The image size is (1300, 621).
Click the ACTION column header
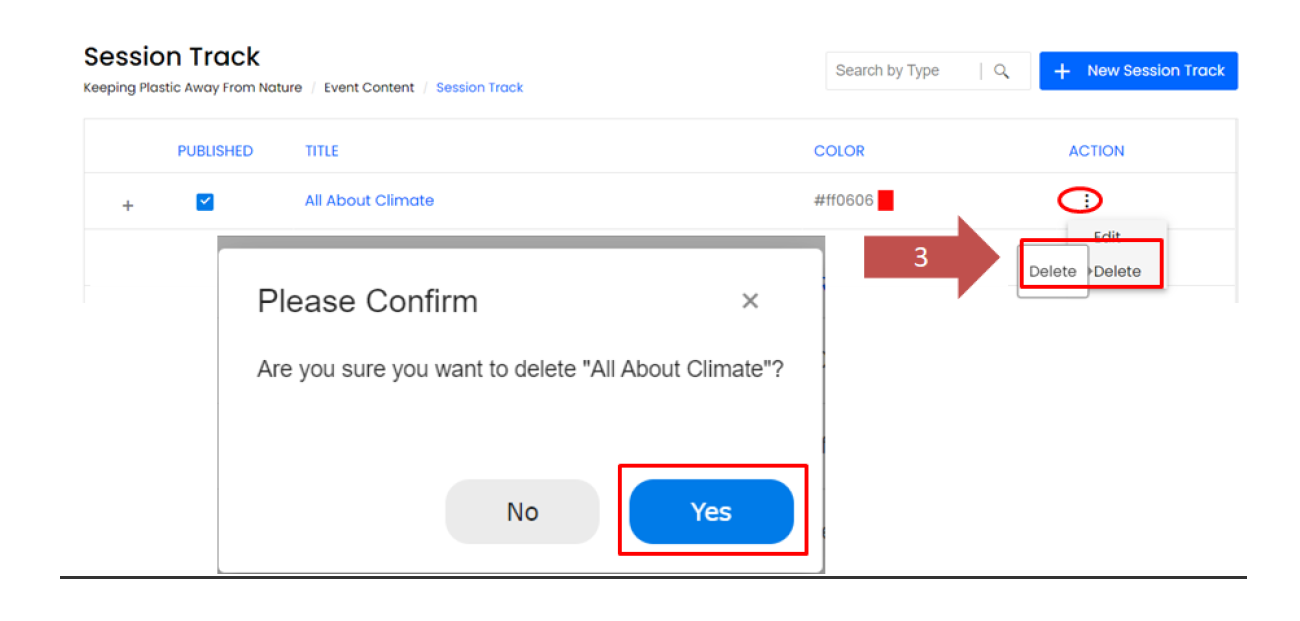tap(1096, 151)
